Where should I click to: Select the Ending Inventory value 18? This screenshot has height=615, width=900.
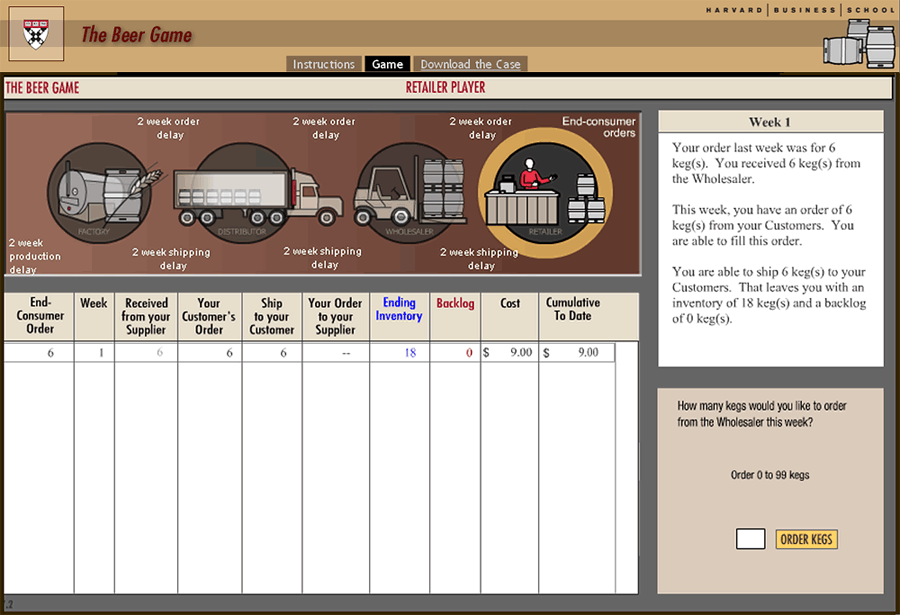[x=409, y=353]
